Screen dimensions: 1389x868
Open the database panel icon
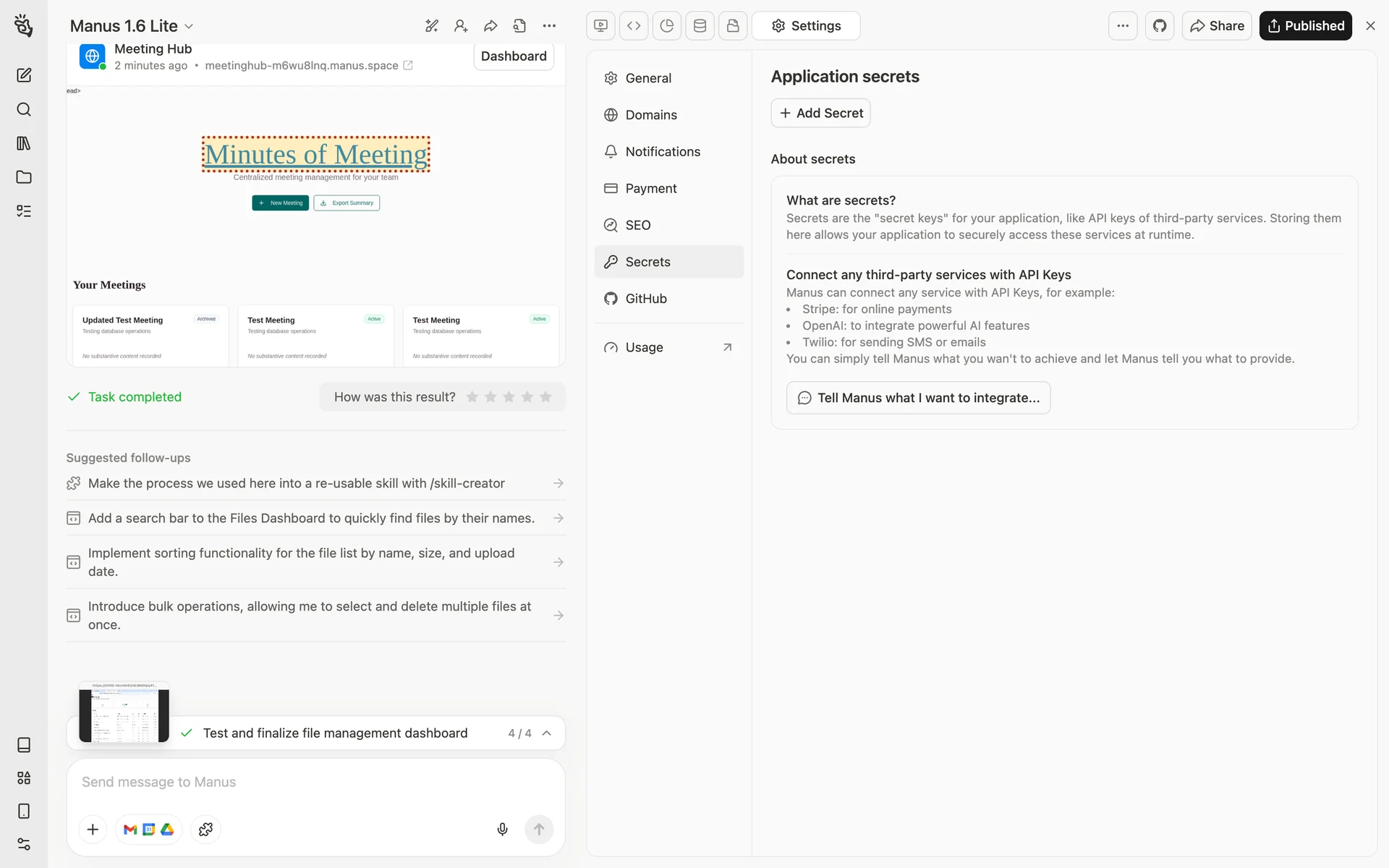[x=700, y=26]
